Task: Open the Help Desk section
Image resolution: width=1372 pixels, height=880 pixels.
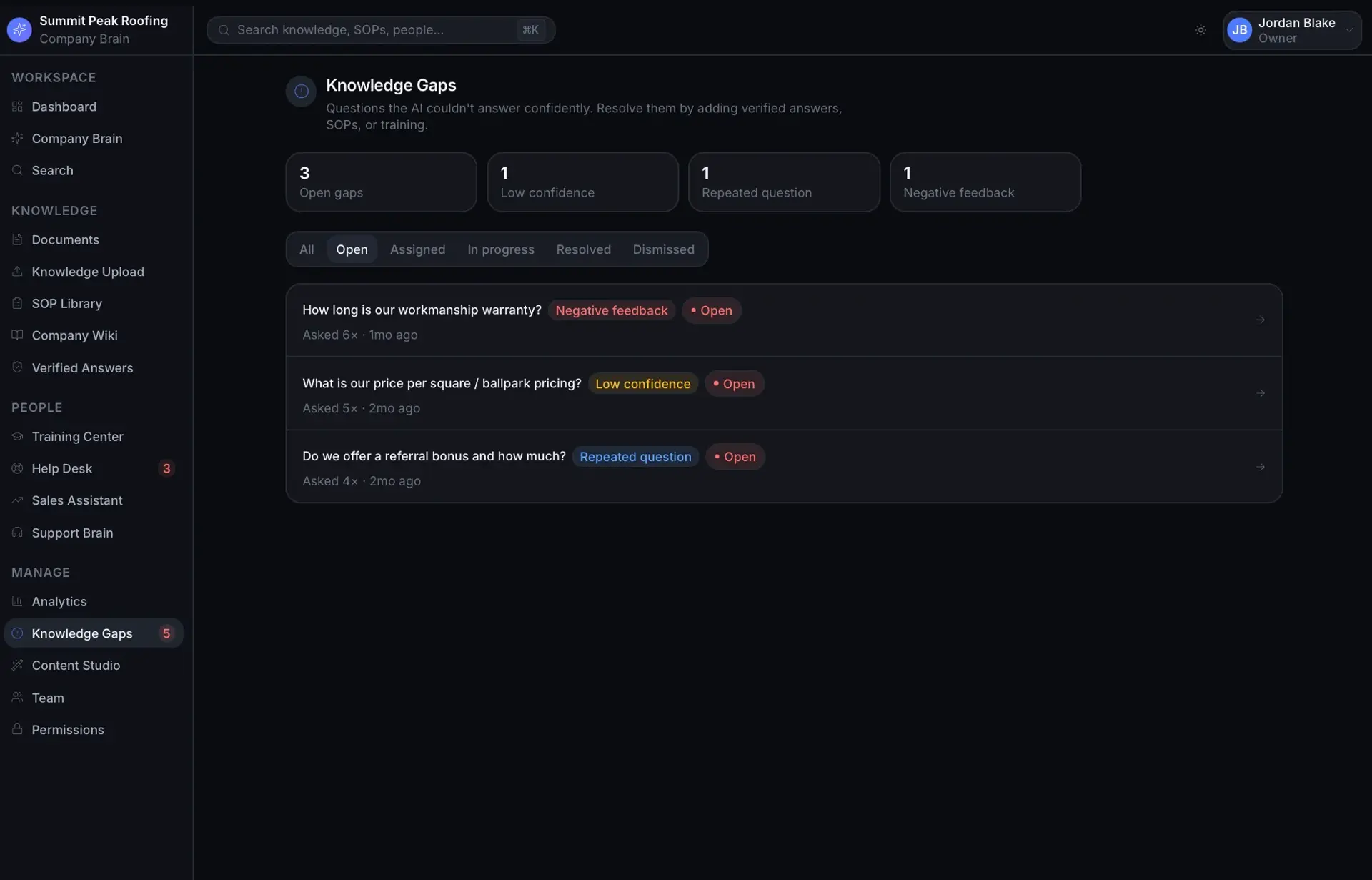Action: tap(94, 468)
